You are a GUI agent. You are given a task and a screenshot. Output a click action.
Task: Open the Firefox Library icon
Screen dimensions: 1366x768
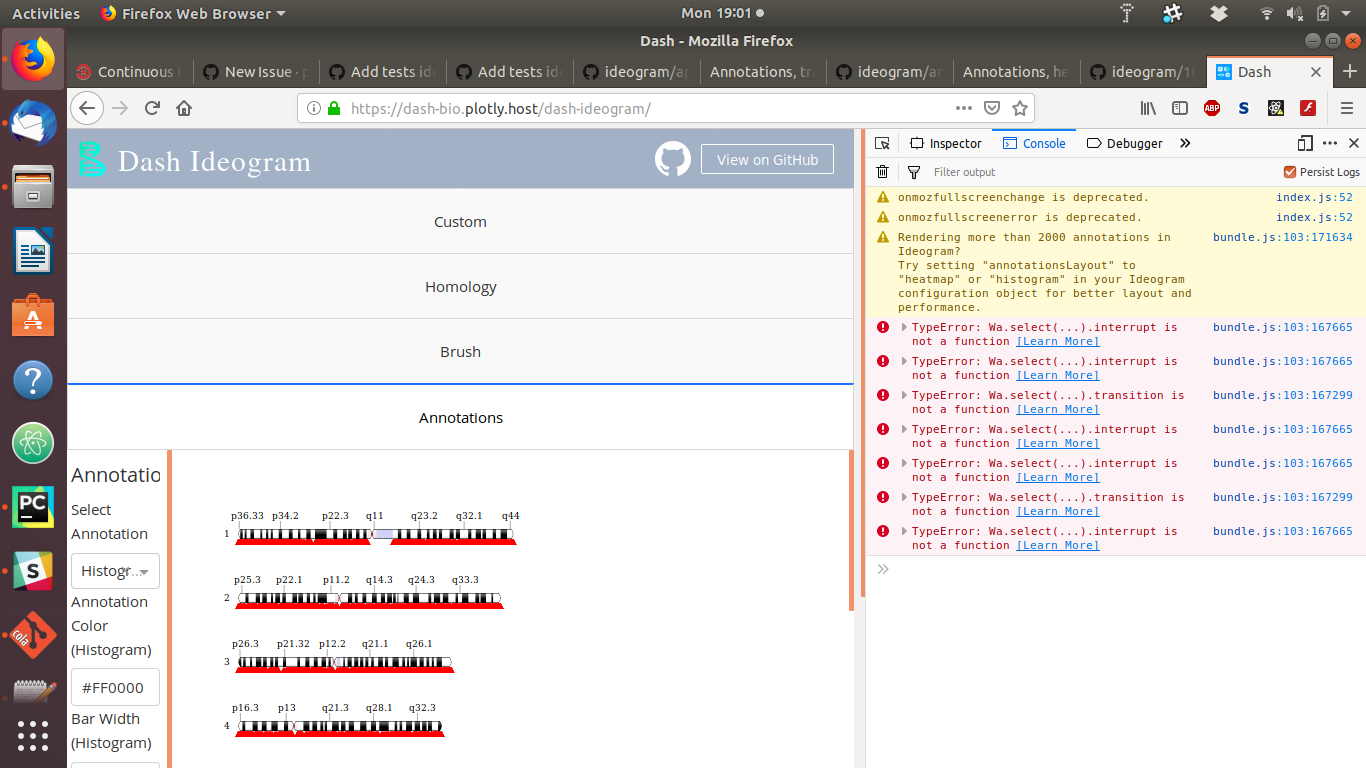[x=1150, y=108]
